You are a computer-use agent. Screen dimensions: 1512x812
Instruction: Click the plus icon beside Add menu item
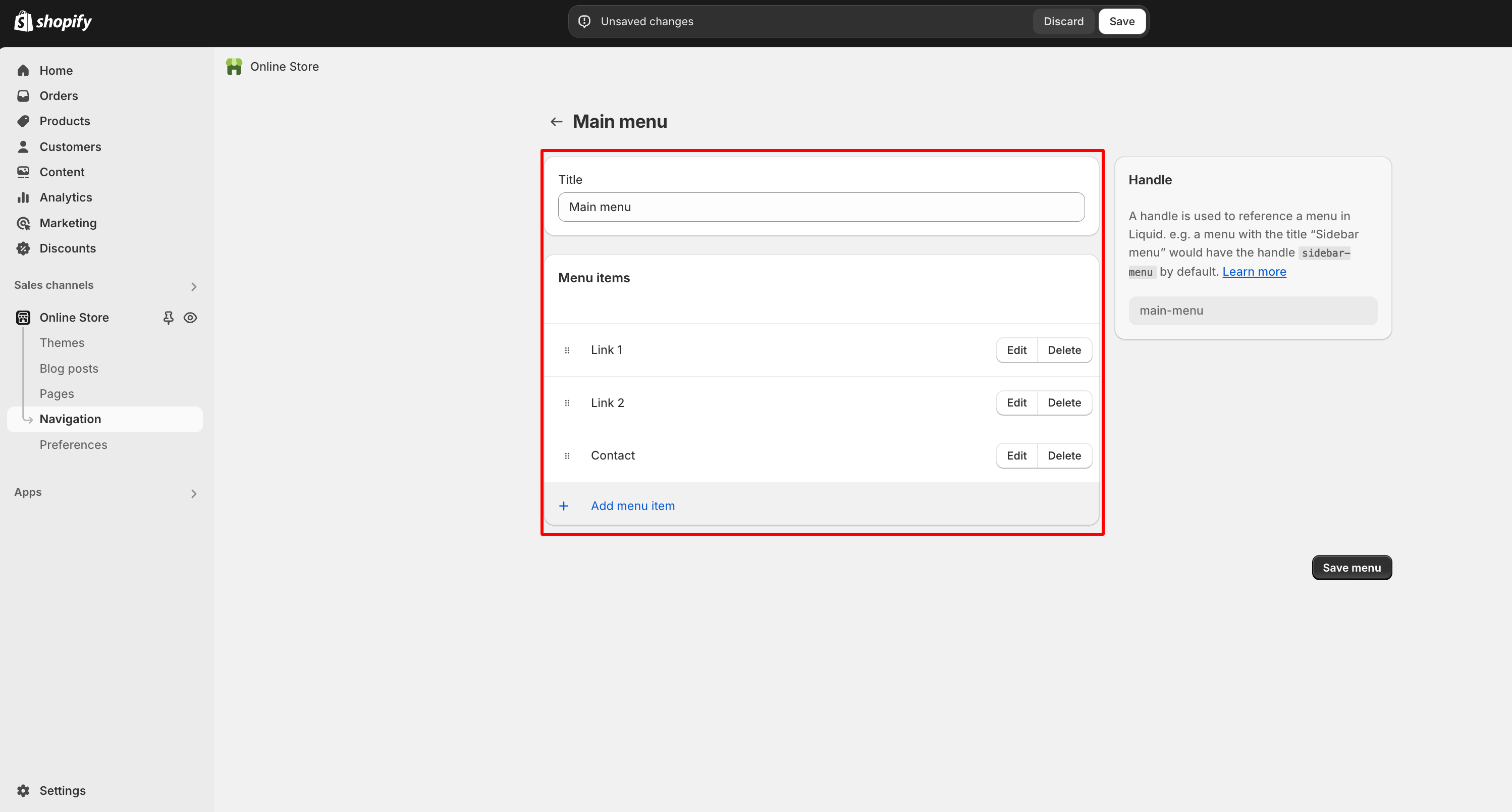coord(564,506)
